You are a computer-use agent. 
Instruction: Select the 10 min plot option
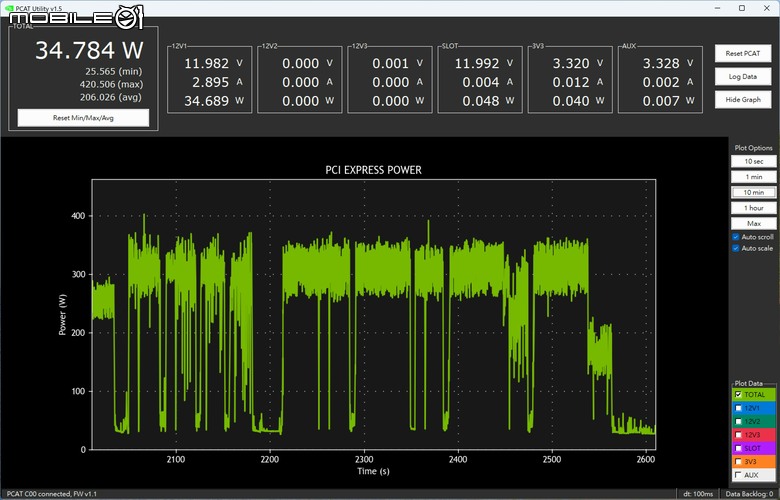[753, 192]
